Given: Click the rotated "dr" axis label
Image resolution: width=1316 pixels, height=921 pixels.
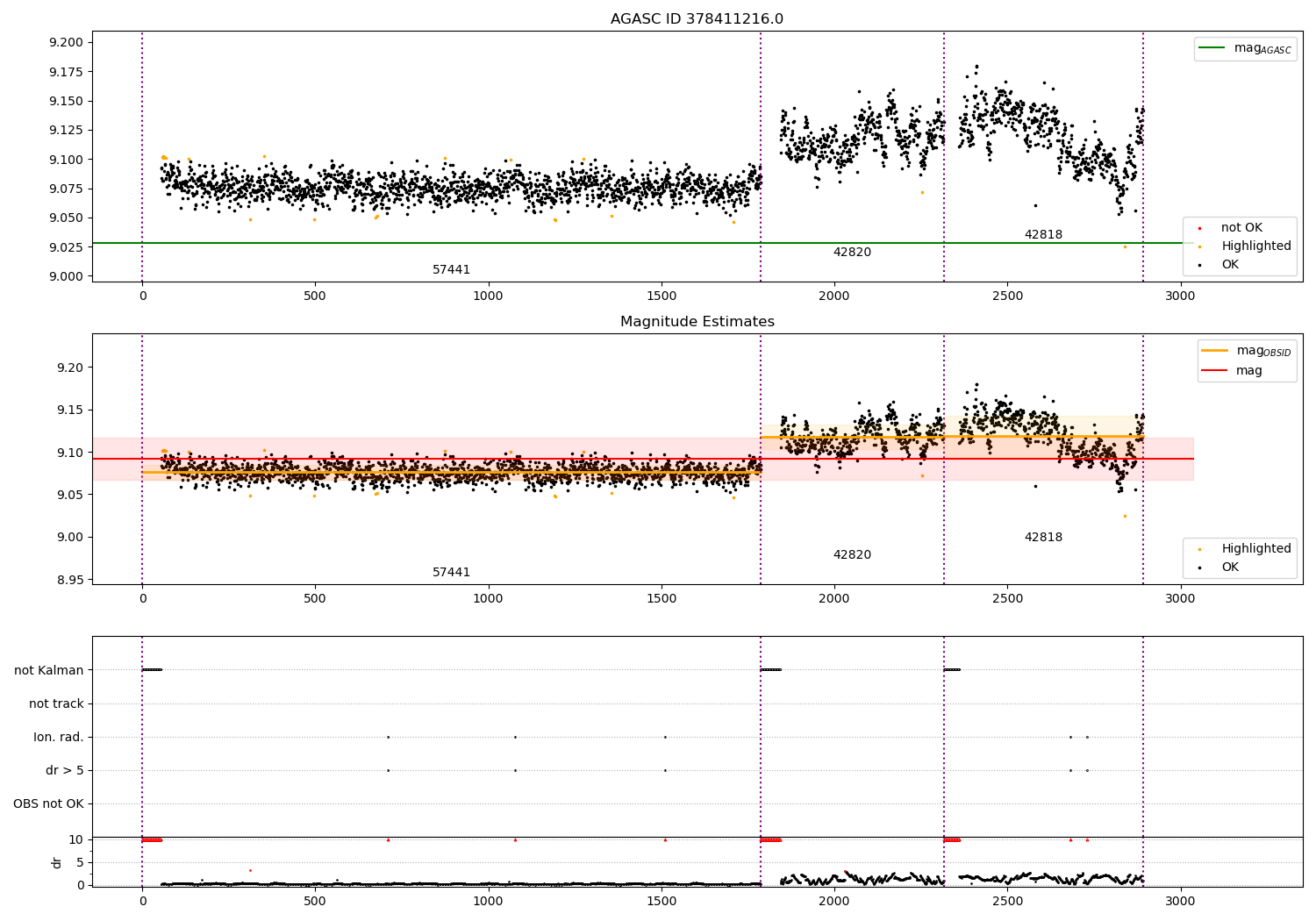Looking at the screenshot, I should [57, 862].
